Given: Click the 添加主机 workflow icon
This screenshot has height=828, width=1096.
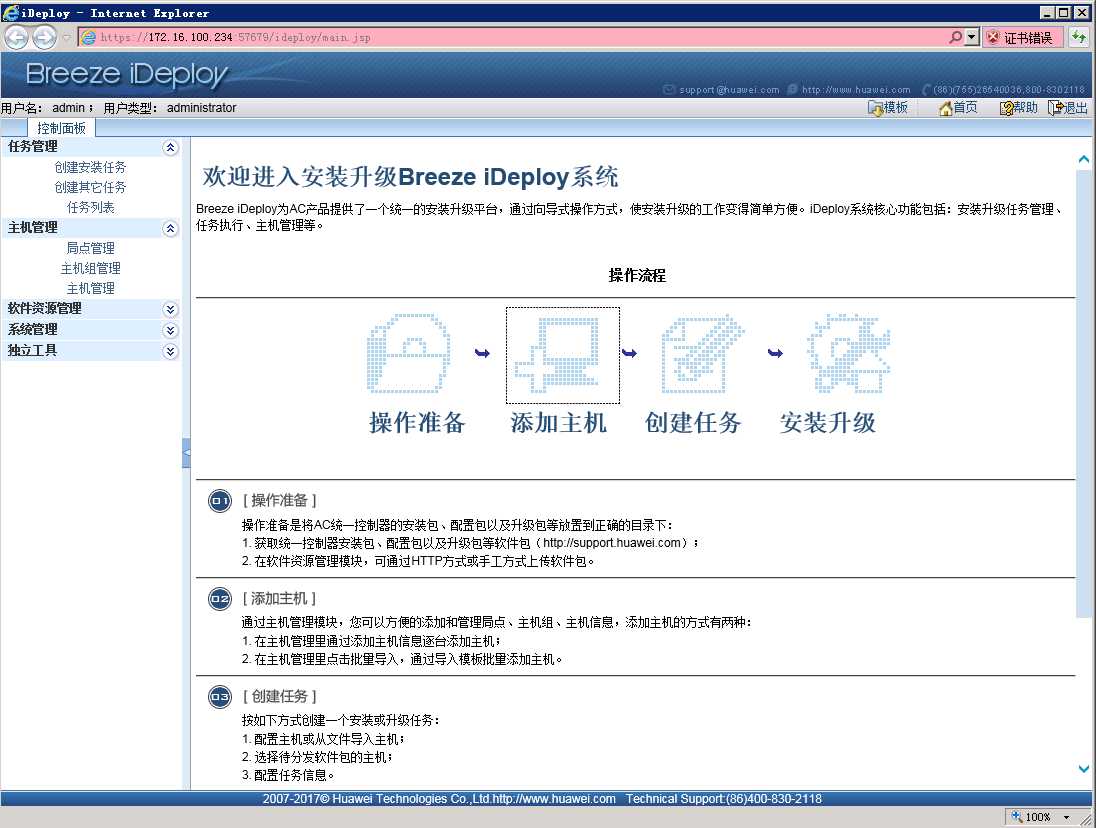Looking at the screenshot, I should point(563,355).
